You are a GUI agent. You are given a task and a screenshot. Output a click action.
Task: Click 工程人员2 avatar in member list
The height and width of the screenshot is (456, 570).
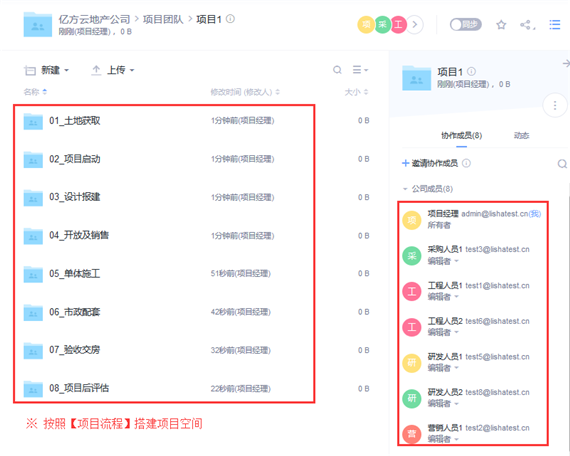412,327
